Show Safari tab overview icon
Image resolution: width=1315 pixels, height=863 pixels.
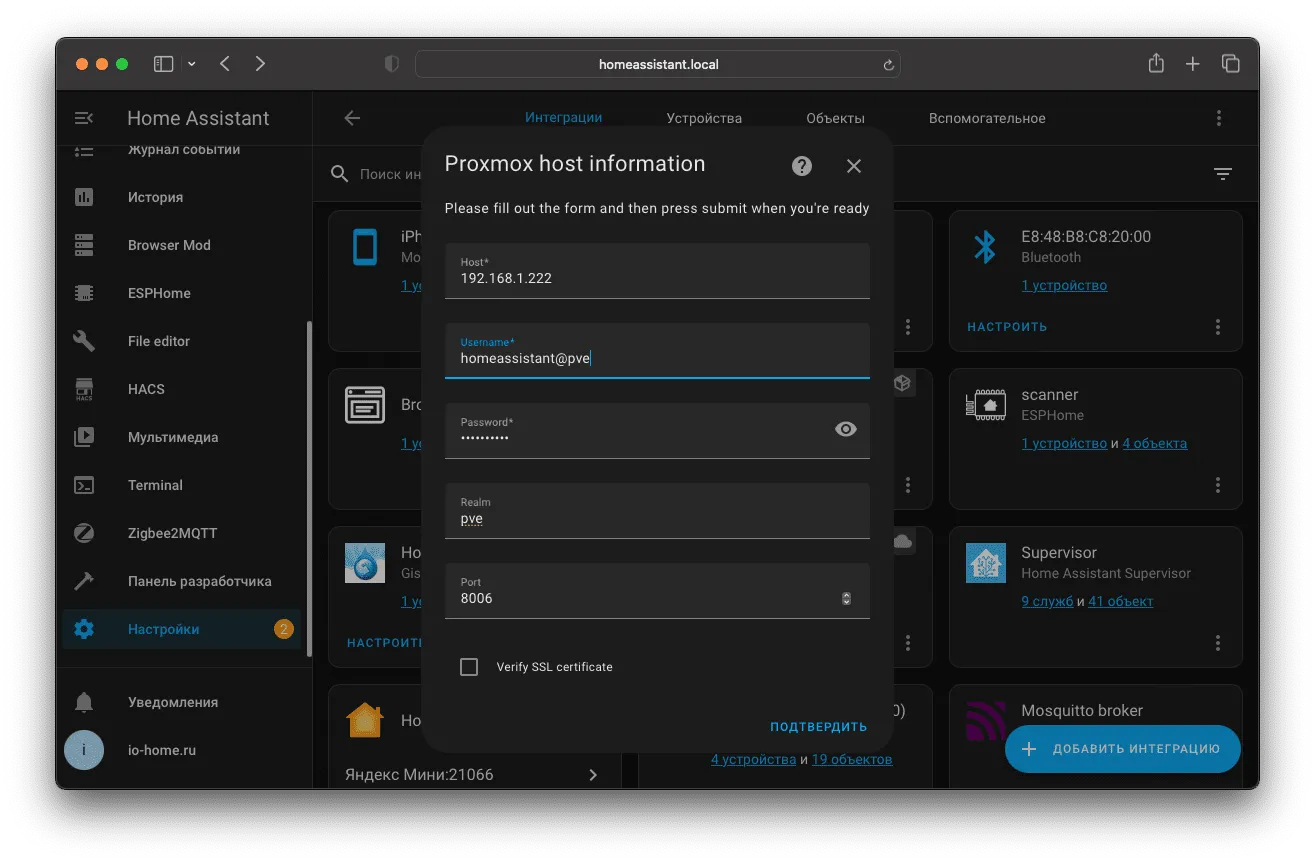tap(1230, 64)
